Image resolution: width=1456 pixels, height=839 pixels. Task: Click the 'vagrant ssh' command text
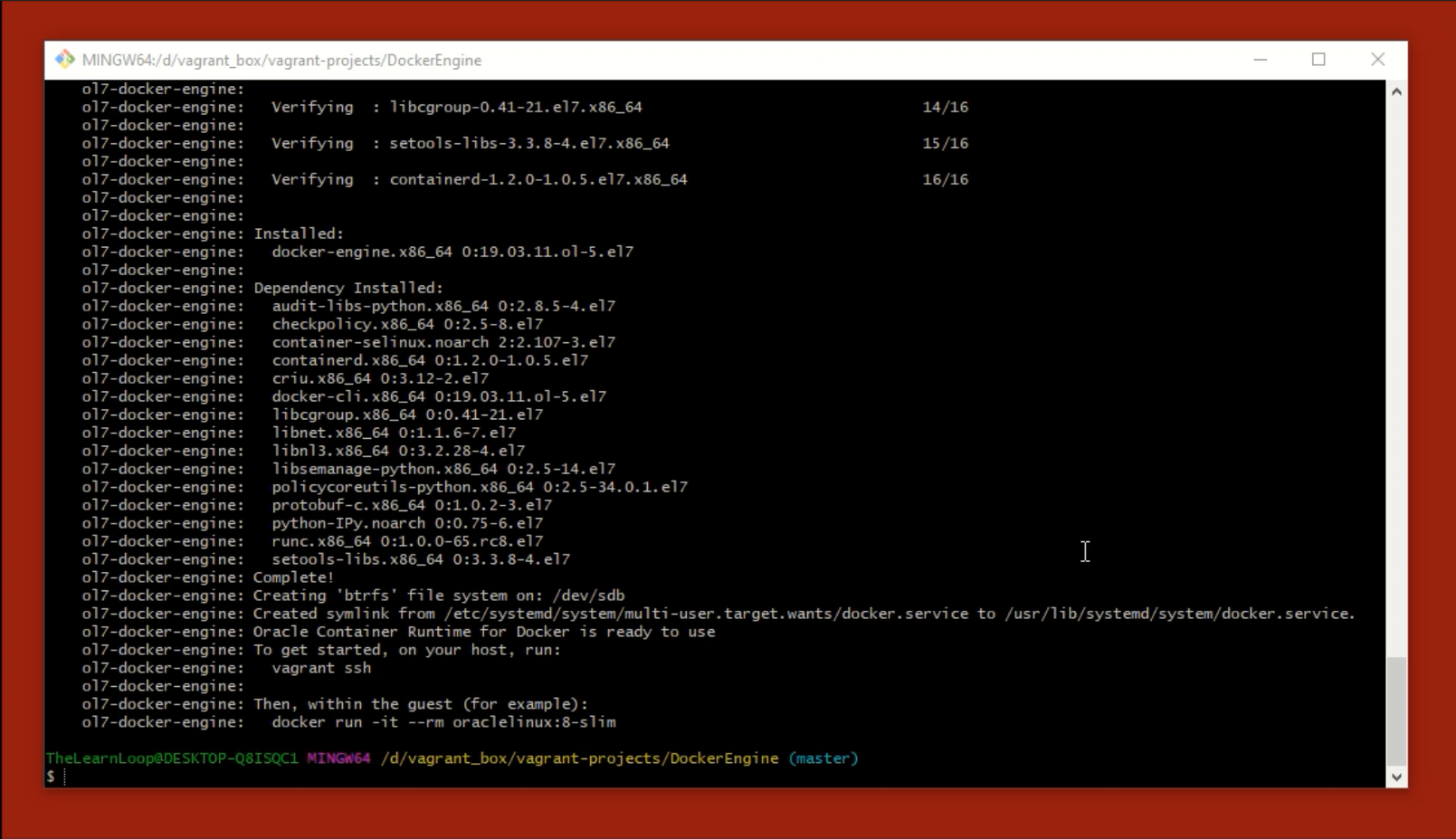321,668
